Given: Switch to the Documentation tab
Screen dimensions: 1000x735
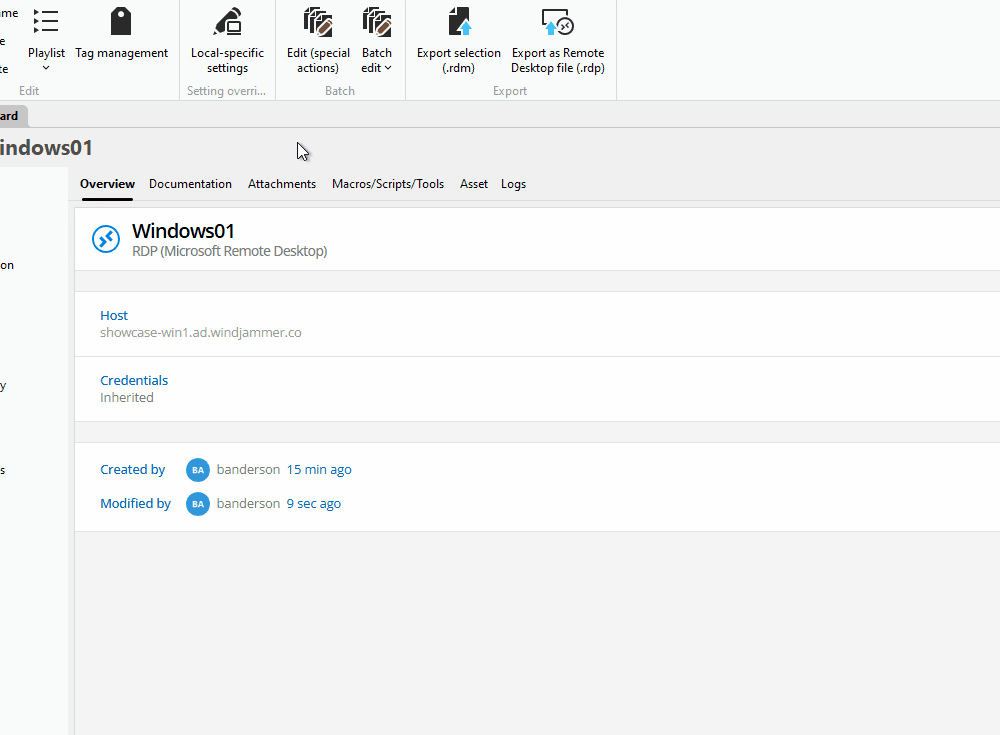Looking at the screenshot, I should (190, 184).
